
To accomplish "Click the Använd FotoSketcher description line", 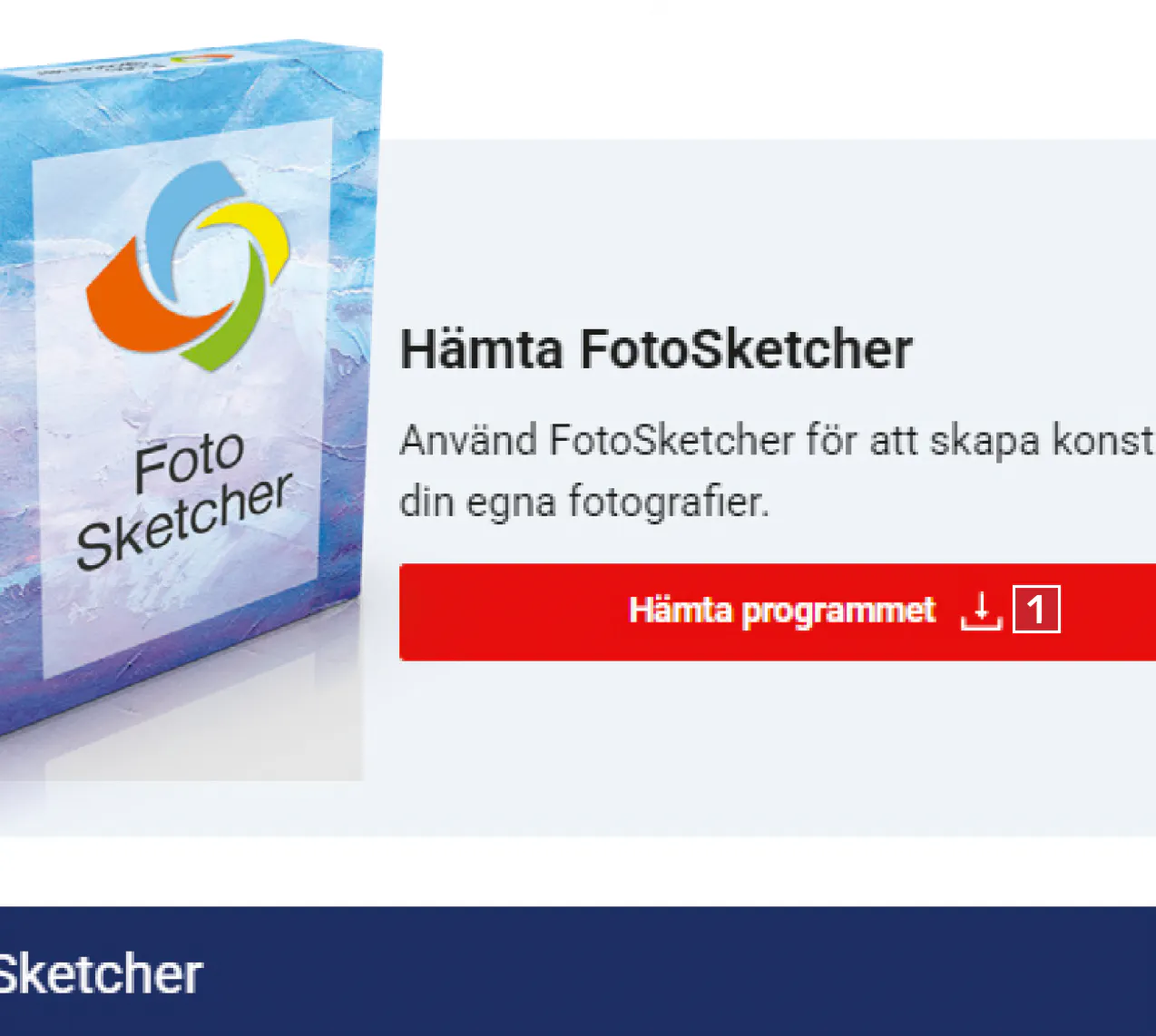I will 778,441.
